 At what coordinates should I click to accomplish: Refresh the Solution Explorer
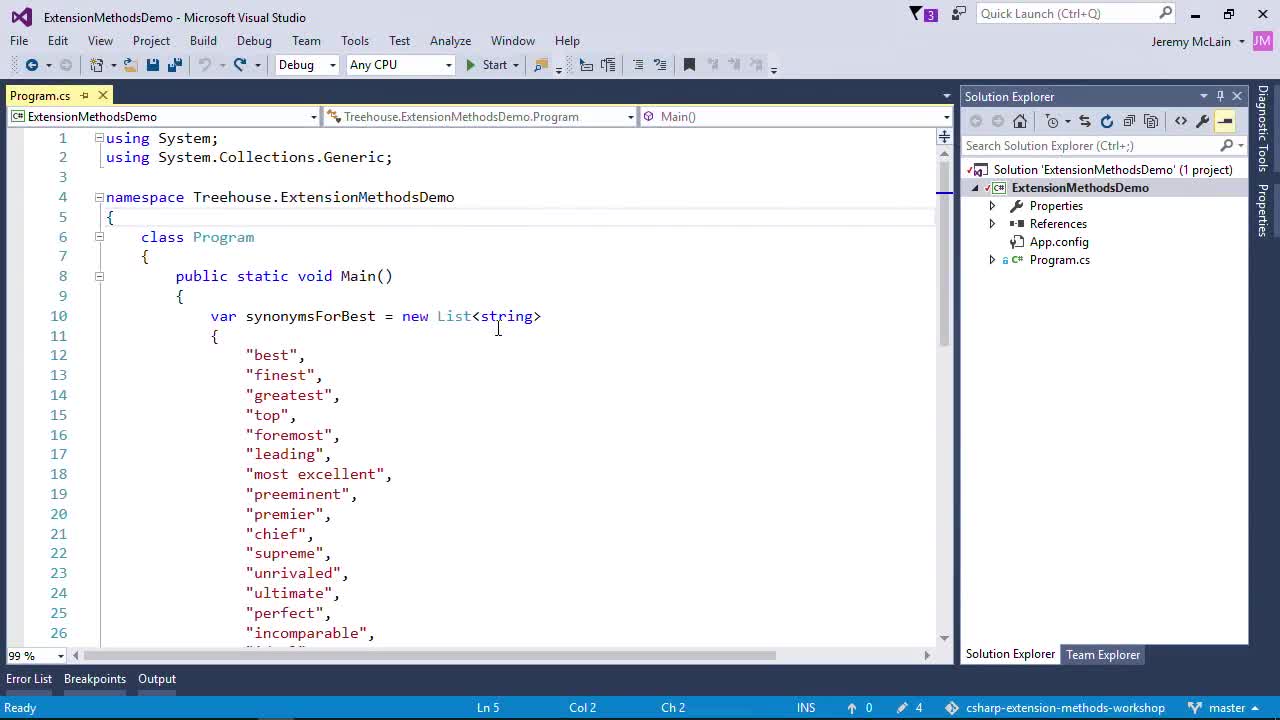(1106, 121)
